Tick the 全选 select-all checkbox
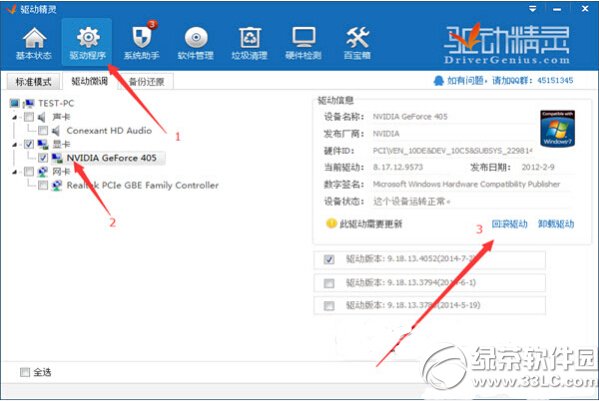599x401 pixels. [24, 372]
